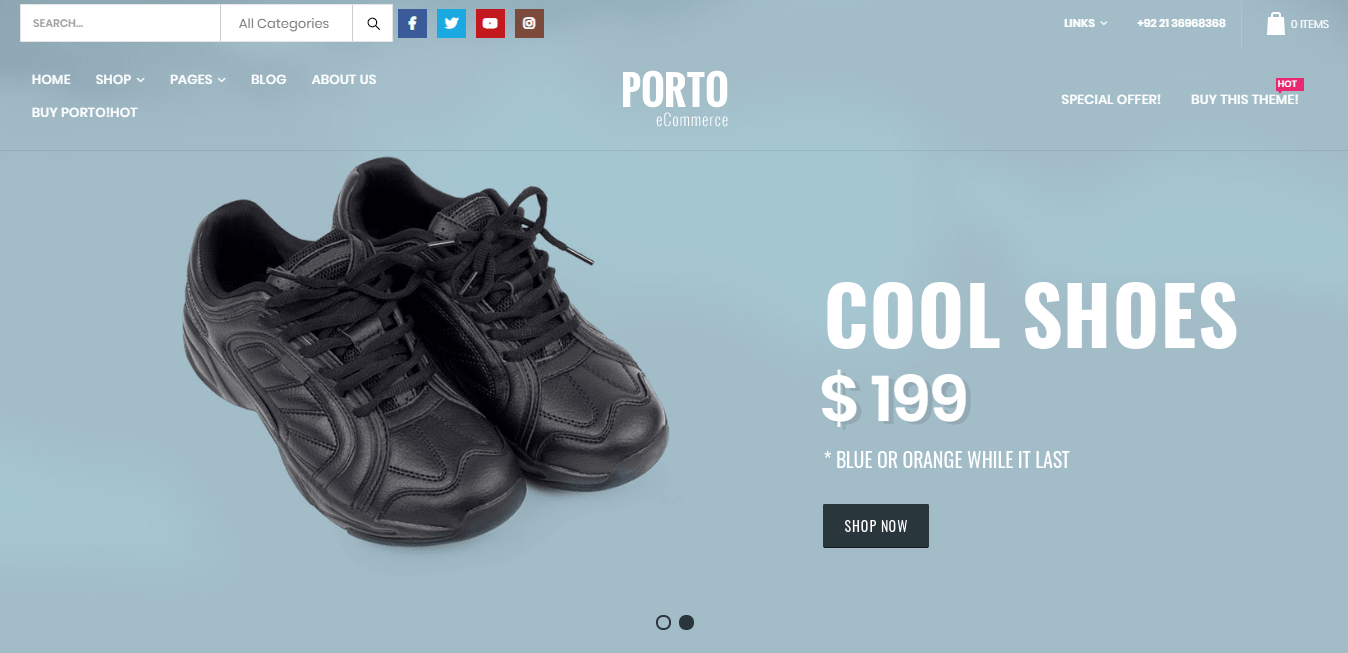
Task: Open the YouTube social icon
Action: point(490,23)
